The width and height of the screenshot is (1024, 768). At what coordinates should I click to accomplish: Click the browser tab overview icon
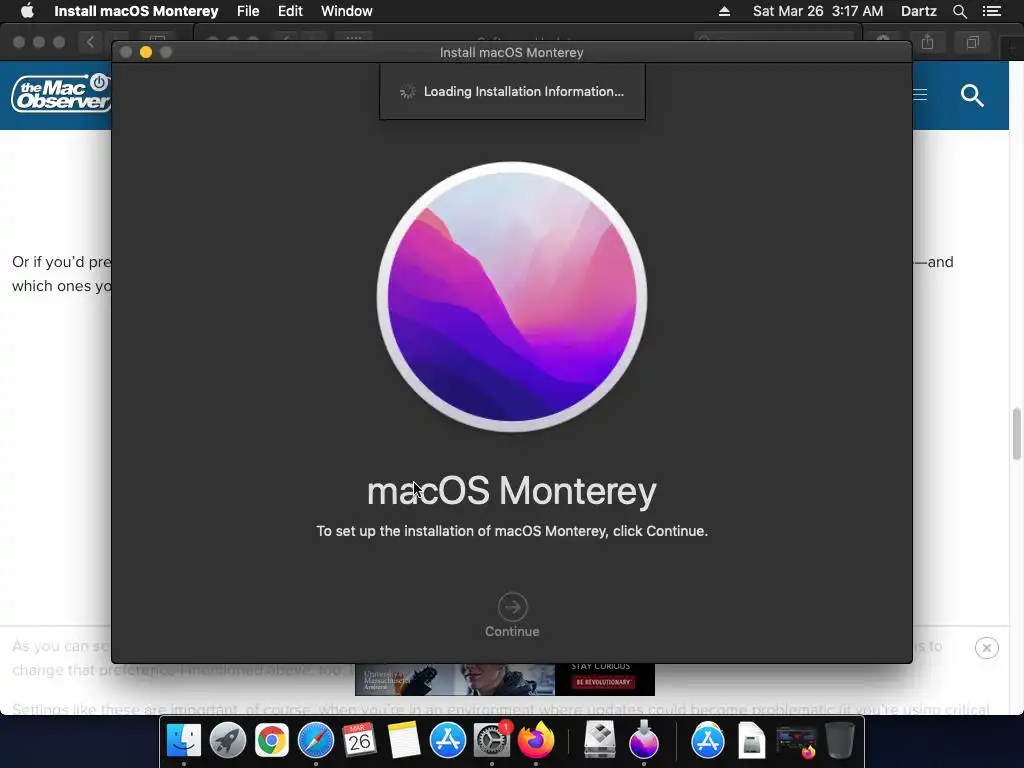(x=972, y=42)
